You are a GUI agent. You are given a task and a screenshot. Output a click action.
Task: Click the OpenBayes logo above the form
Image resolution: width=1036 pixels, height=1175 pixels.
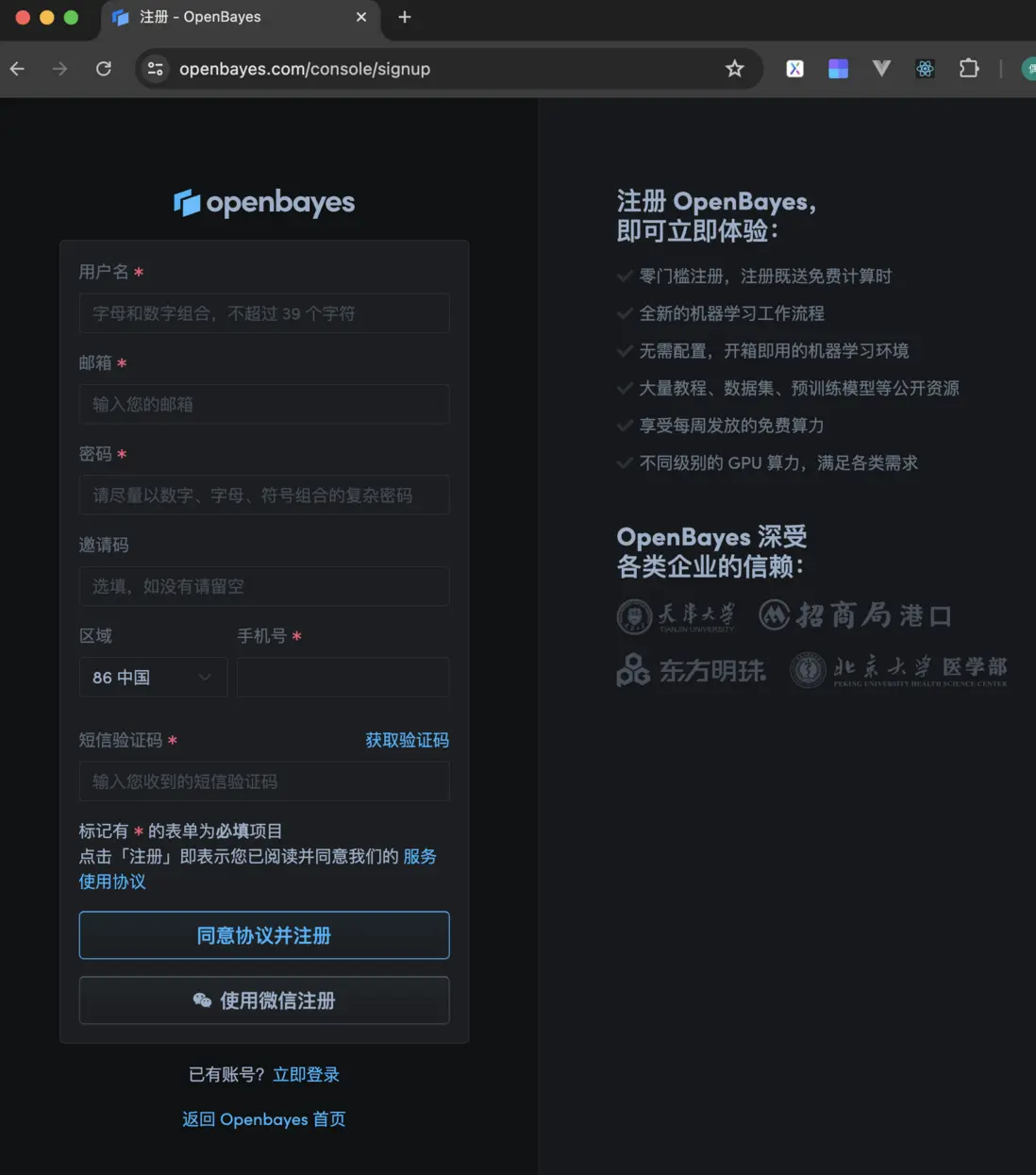click(264, 202)
